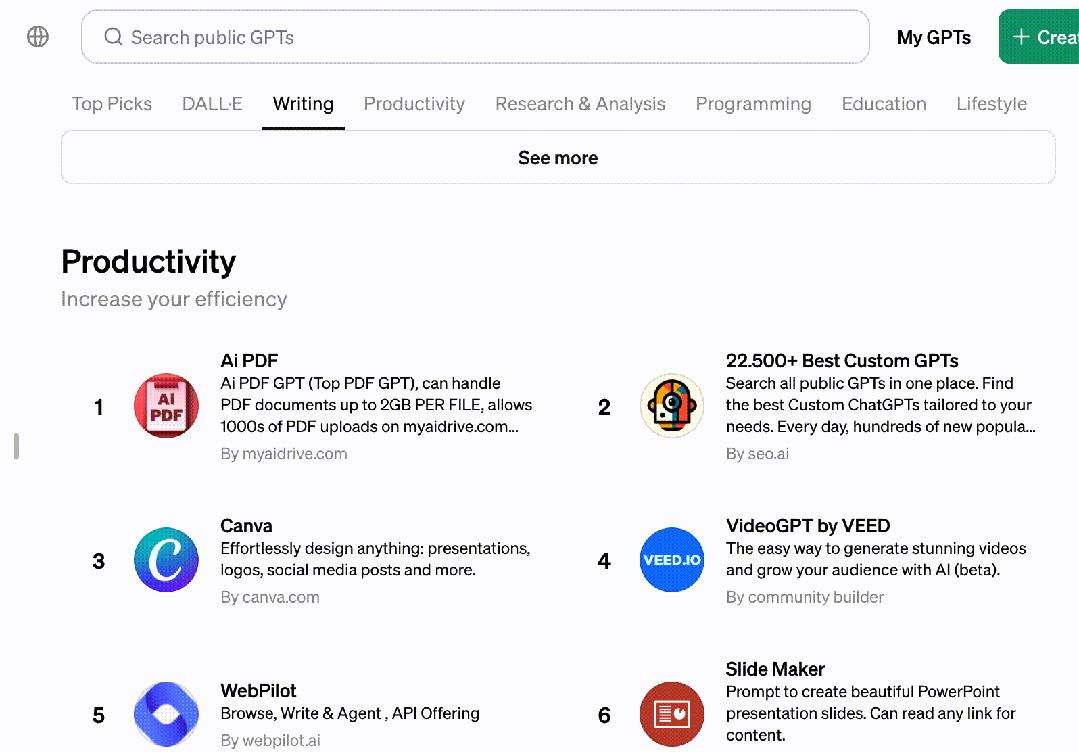Open the Slide Maker red icon
This screenshot has height=752, width=1079.
pos(672,714)
